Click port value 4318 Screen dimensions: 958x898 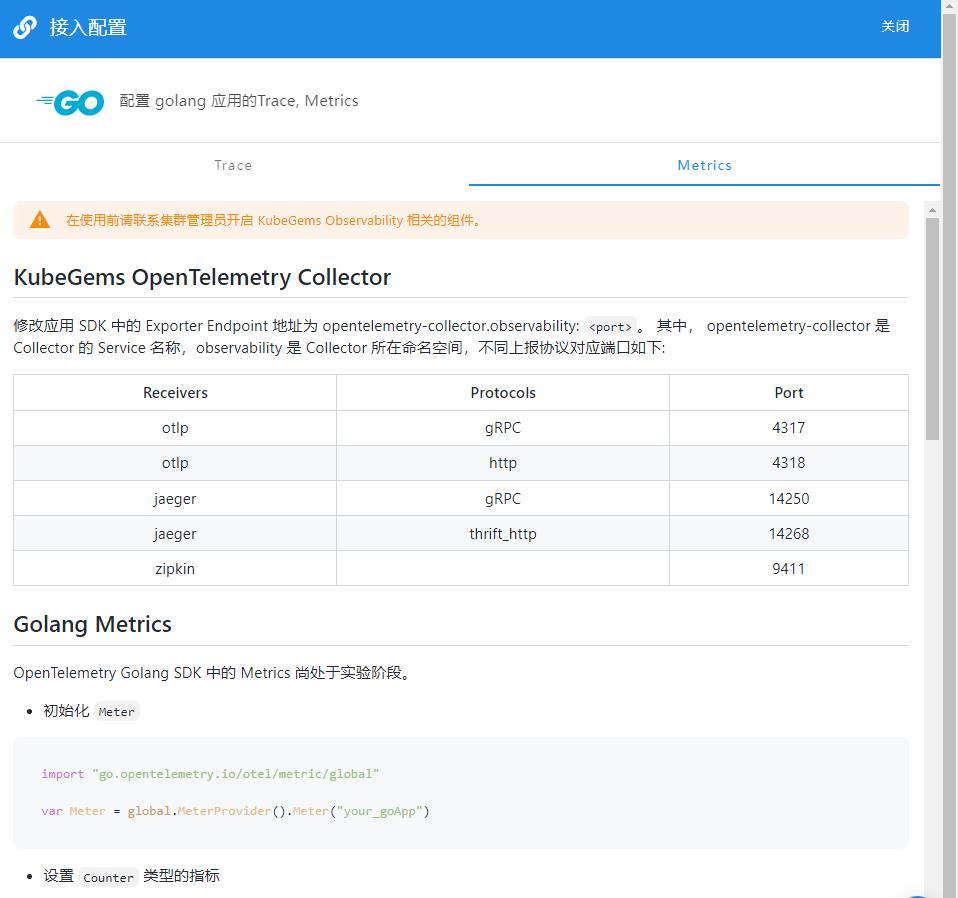tap(789, 463)
